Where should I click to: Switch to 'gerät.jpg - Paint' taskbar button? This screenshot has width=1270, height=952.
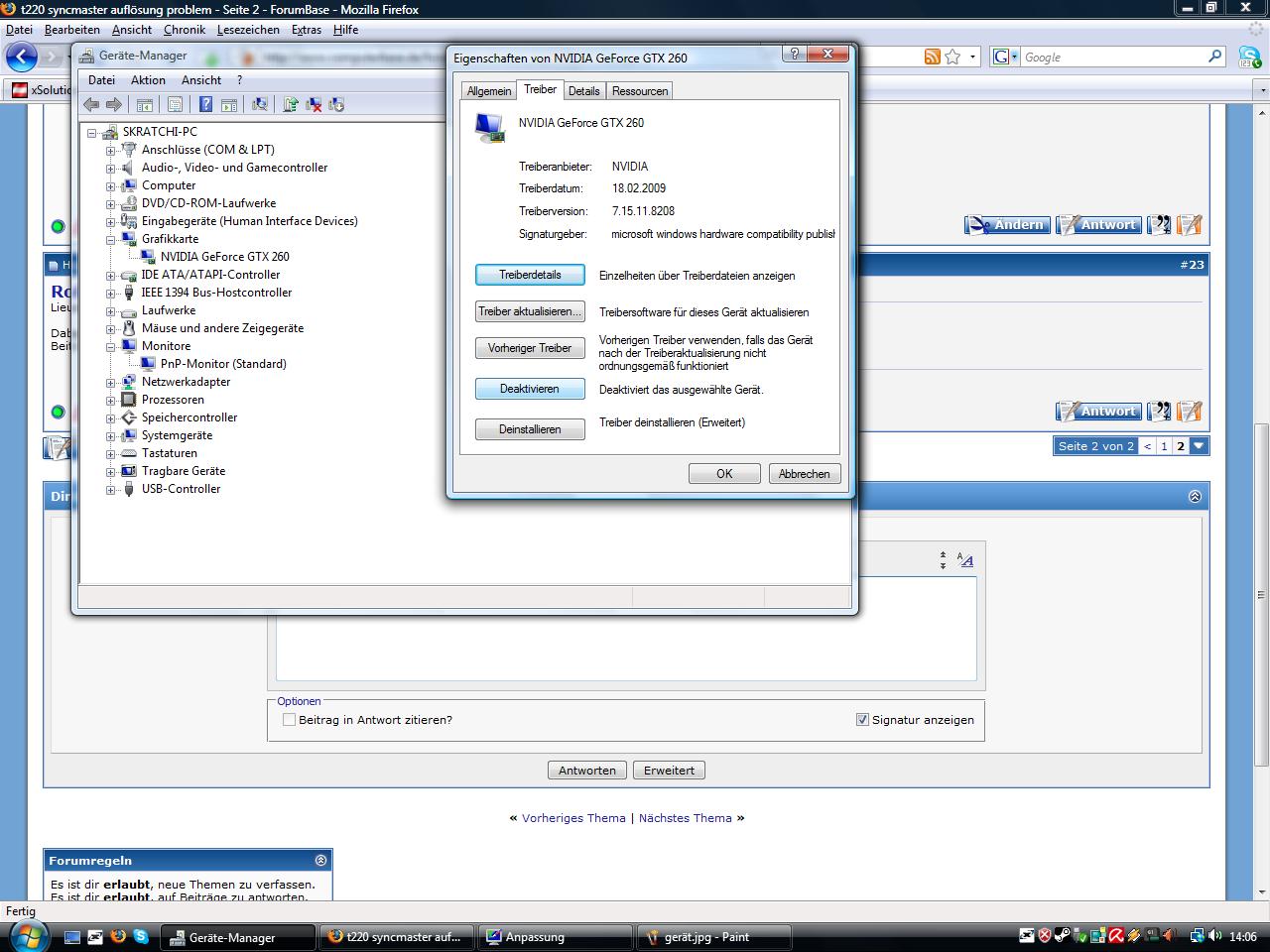click(x=714, y=936)
